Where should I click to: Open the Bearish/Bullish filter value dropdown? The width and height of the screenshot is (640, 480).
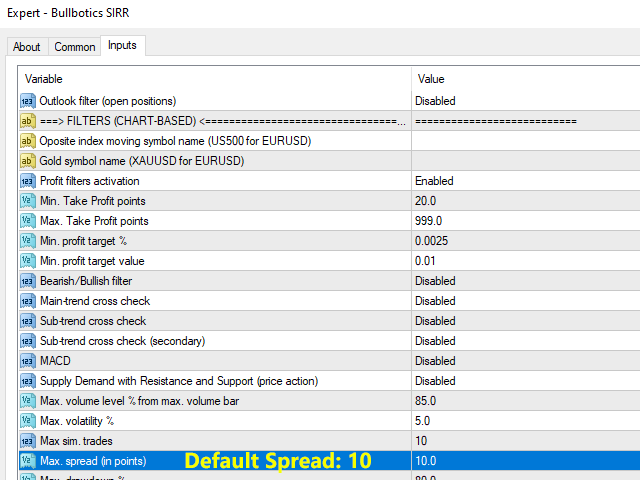tap(526, 281)
